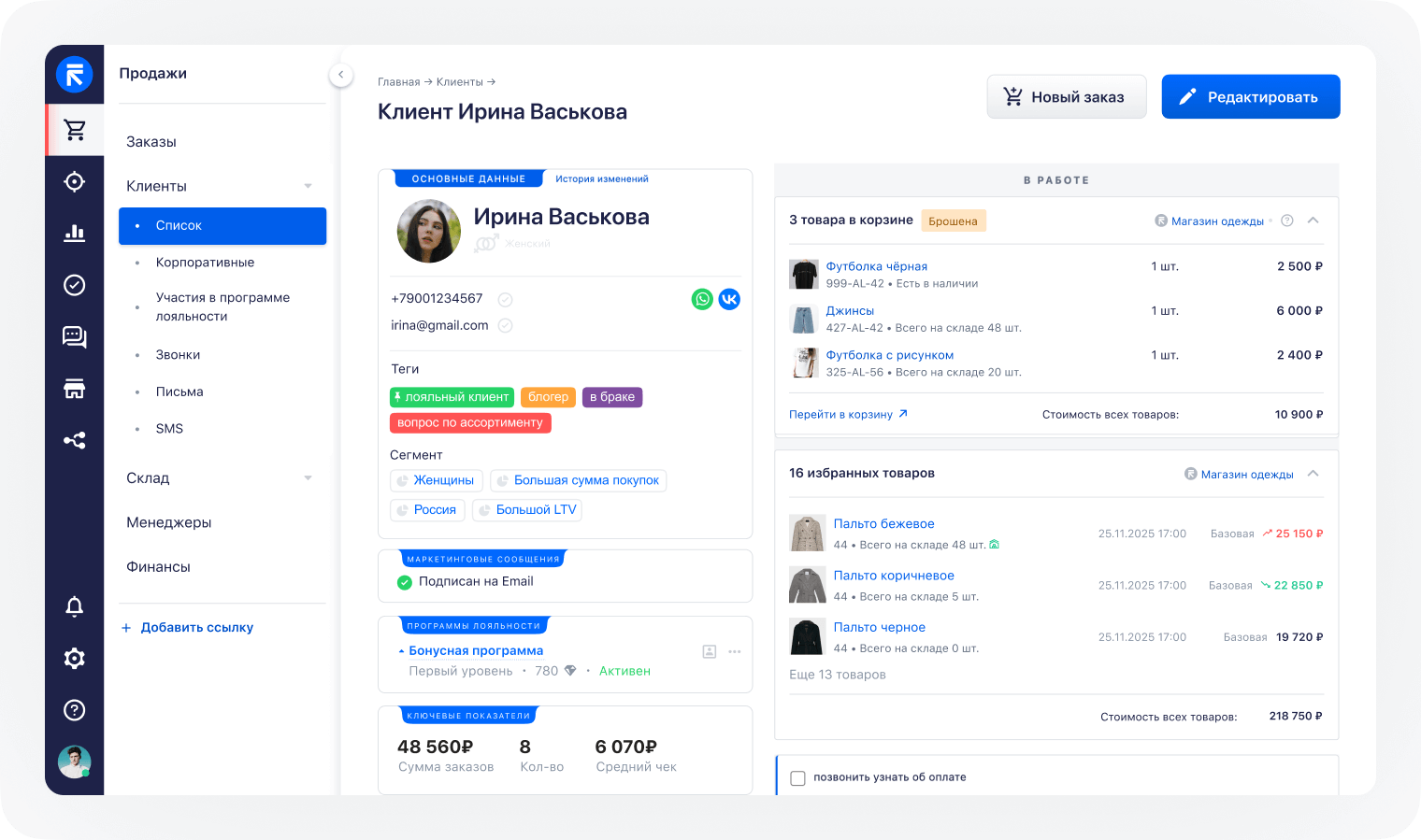Open the notifications bell icon
The width and height of the screenshot is (1421, 840).
74,606
